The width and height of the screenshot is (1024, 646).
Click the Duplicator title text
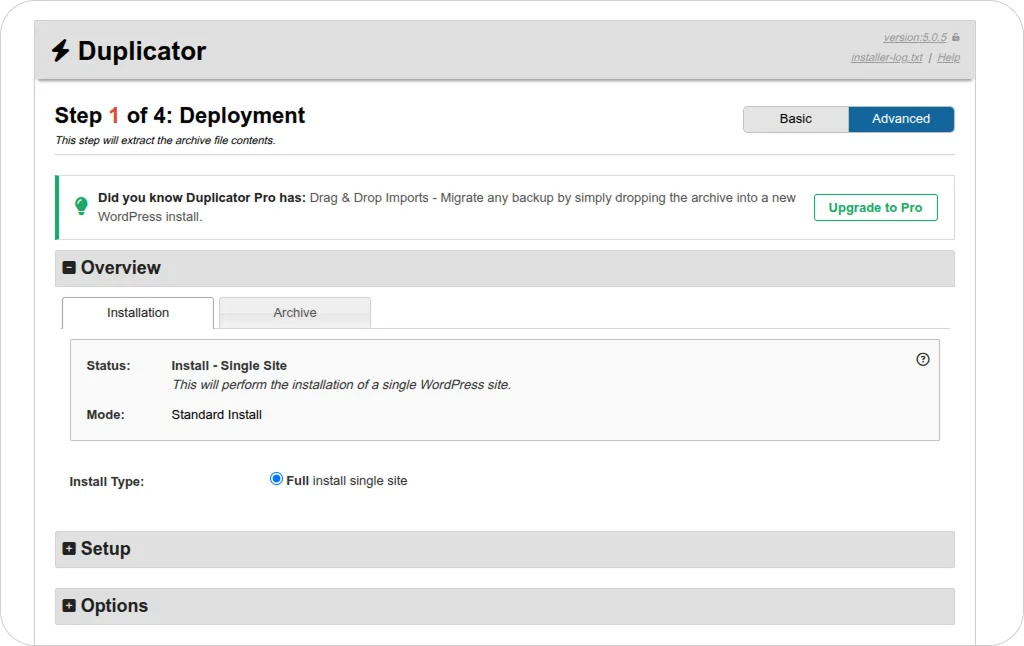point(142,51)
